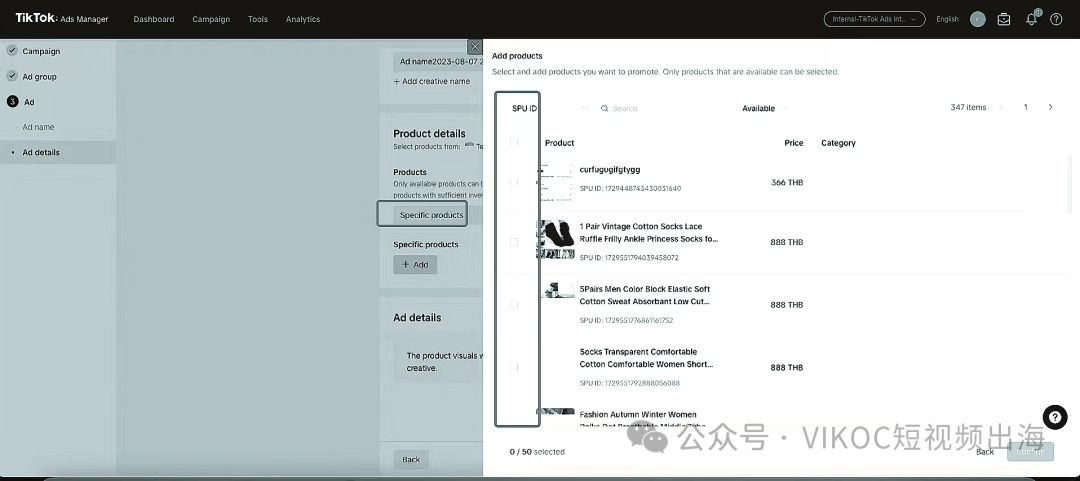Open the notifications bell icon
The width and height of the screenshot is (1080, 481).
click(x=1031, y=19)
